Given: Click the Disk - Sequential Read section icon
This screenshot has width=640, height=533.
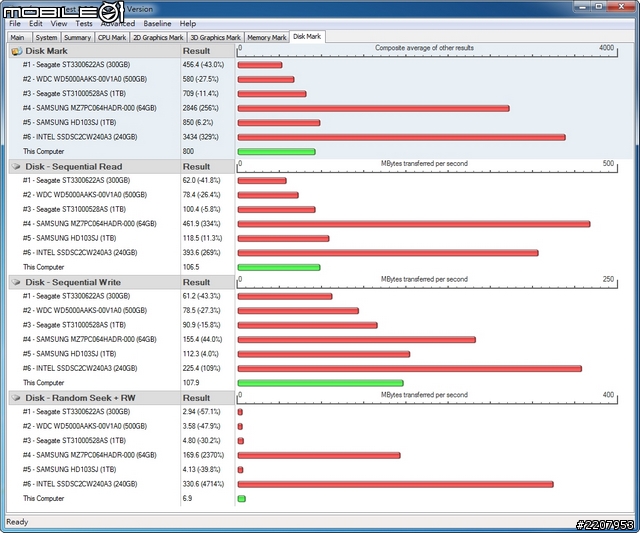Looking at the screenshot, I should pos(16,167).
